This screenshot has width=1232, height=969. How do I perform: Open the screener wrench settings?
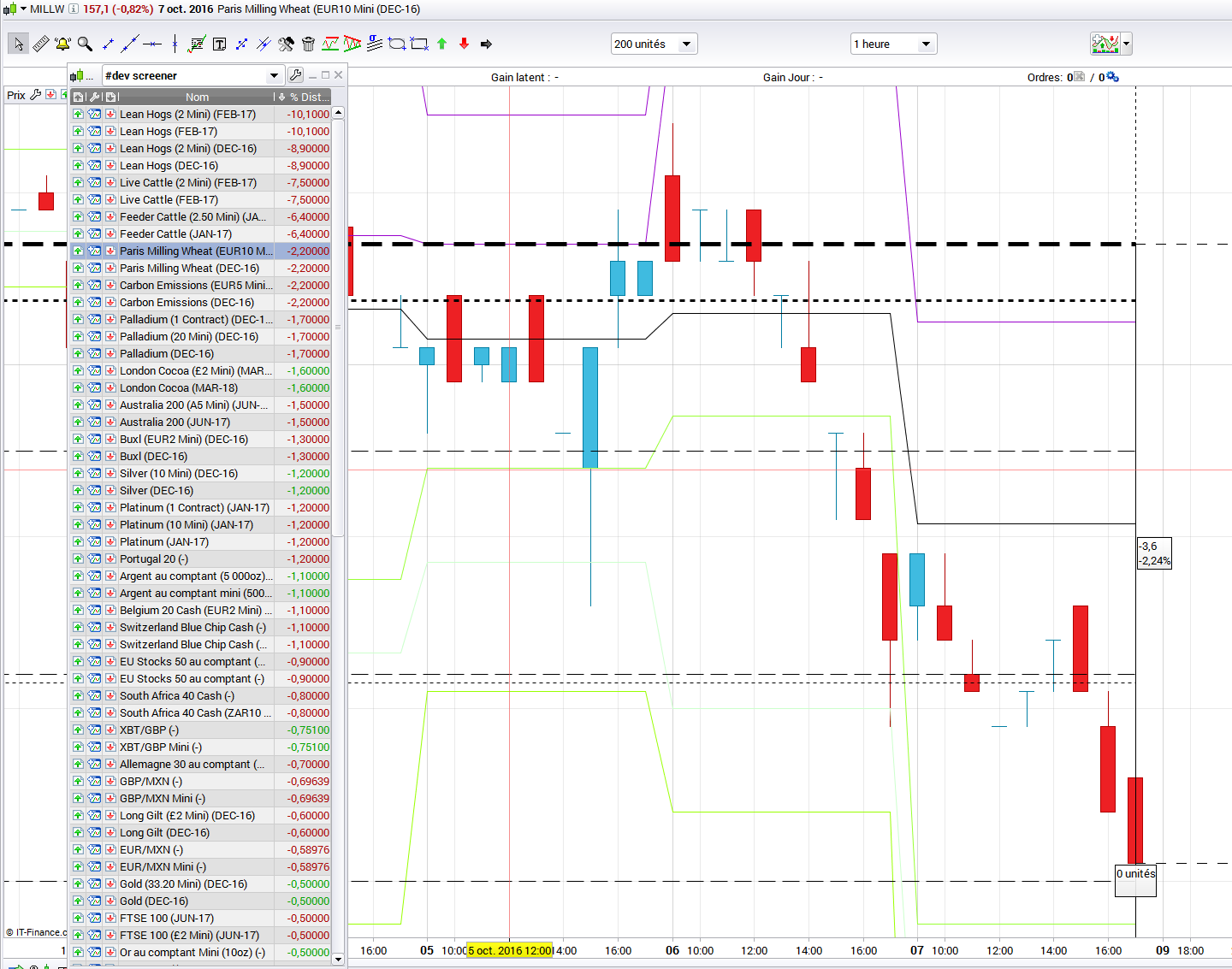click(x=295, y=75)
